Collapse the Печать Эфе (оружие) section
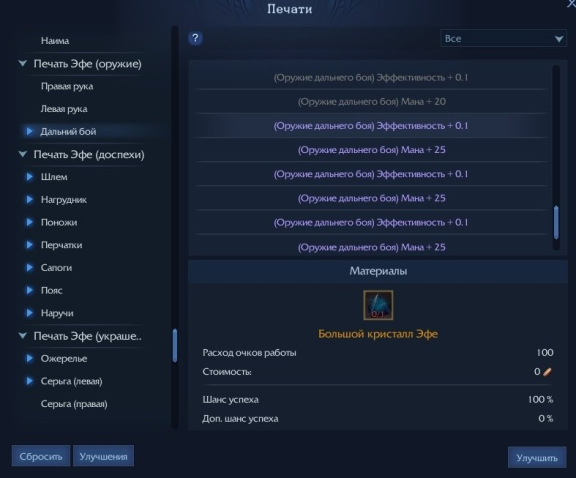Screen dimensions: 576x478 (x=22, y=64)
